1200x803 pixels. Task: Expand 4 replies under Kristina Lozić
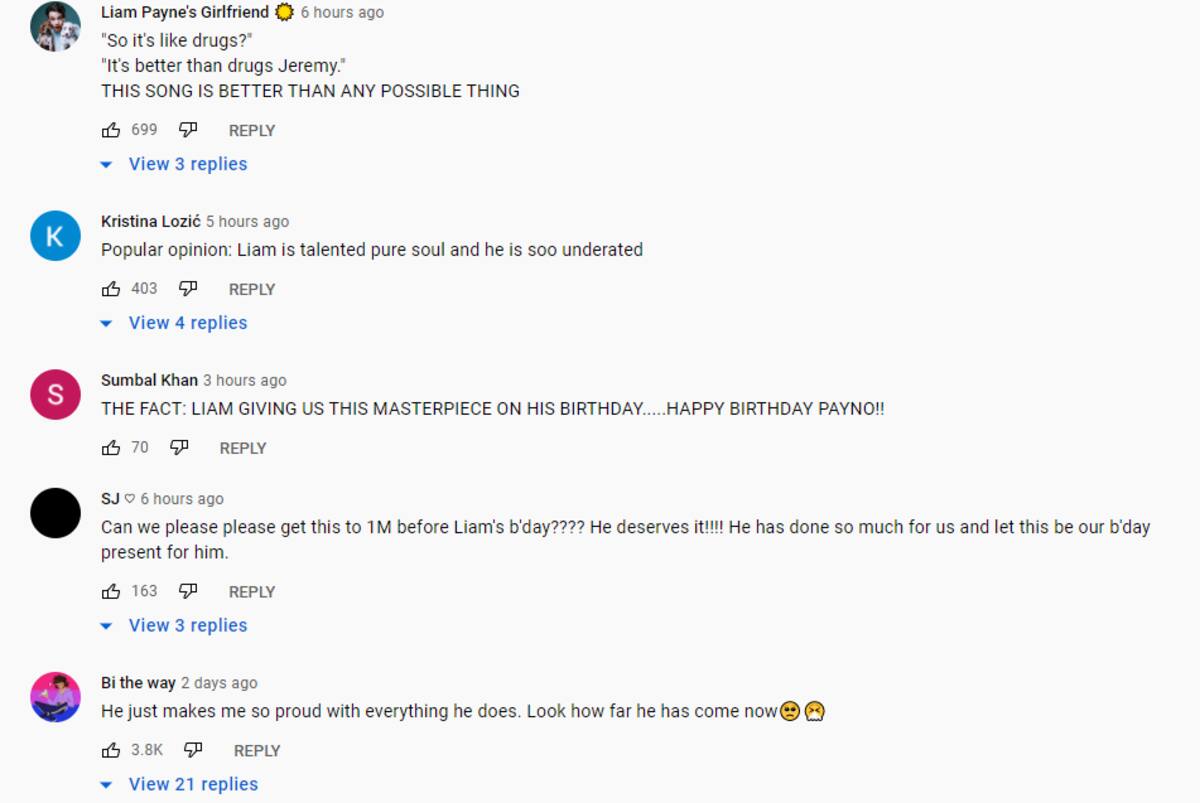(187, 323)
